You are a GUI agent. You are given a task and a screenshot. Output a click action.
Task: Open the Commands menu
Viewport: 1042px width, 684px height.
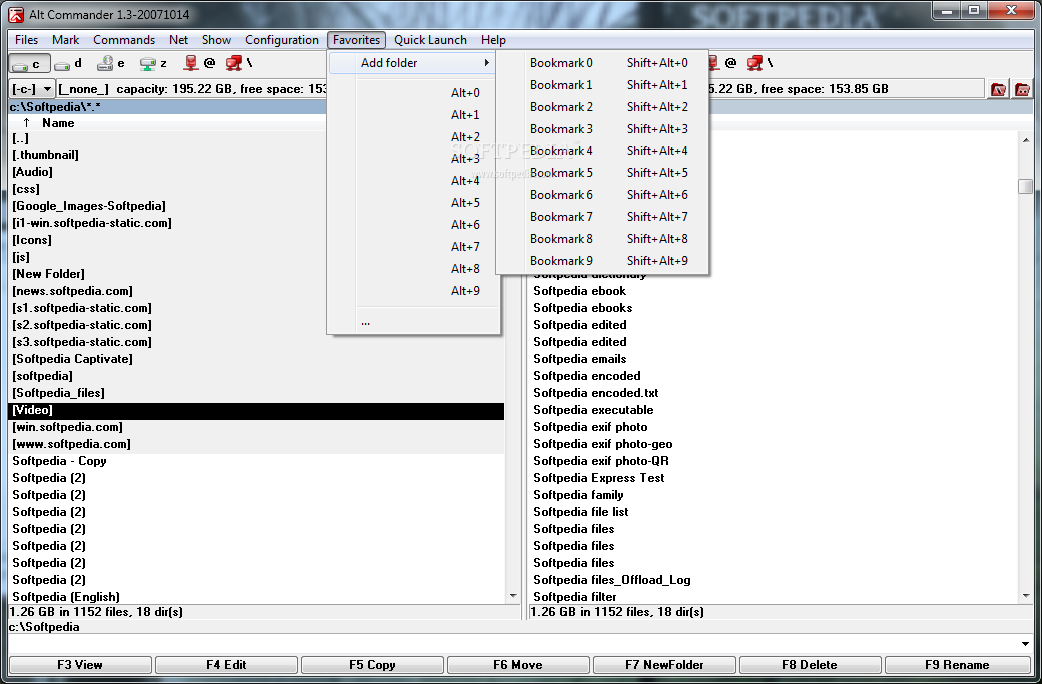coord(124,40)
